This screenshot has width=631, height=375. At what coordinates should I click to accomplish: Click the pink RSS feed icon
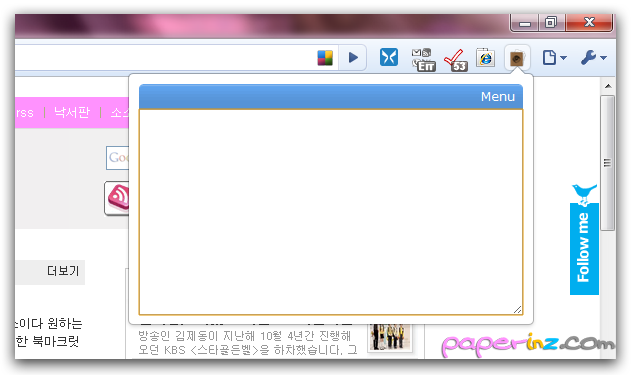tap(118, 198)
